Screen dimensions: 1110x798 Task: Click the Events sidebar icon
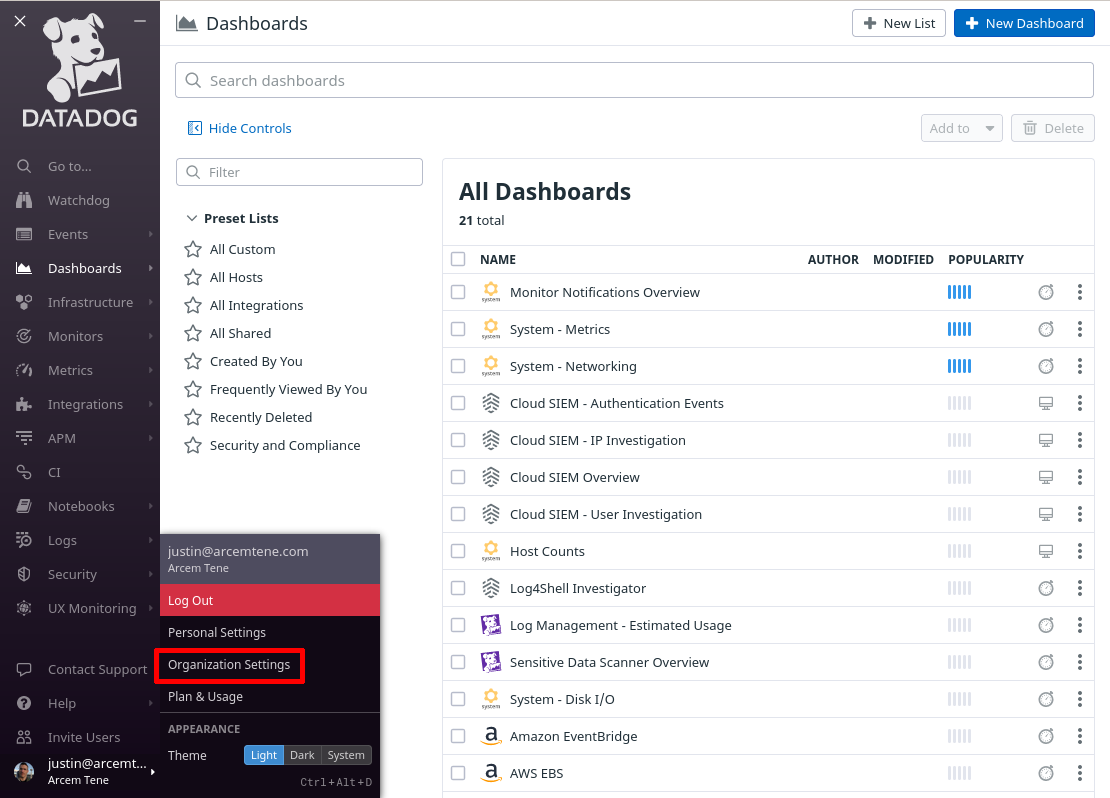tap(24, 234)
